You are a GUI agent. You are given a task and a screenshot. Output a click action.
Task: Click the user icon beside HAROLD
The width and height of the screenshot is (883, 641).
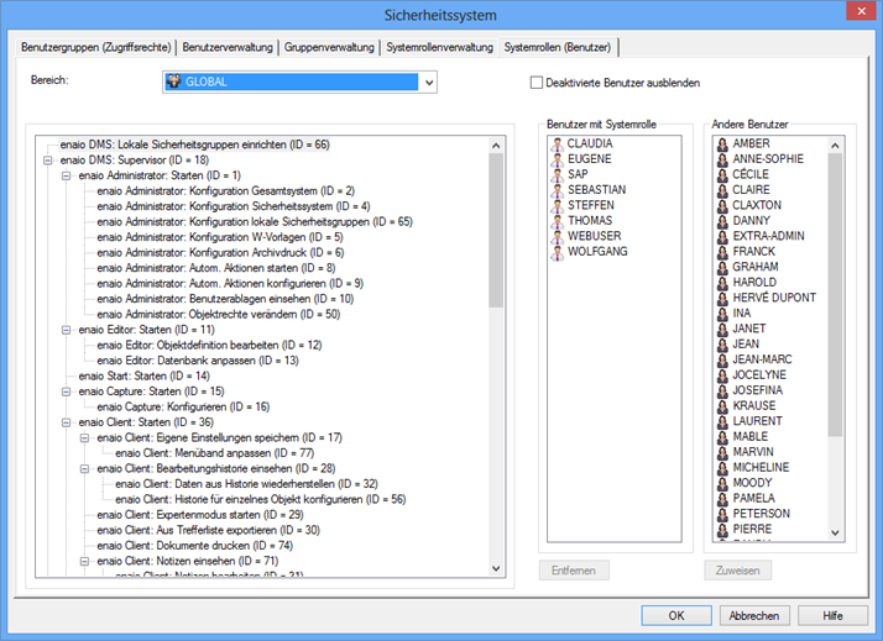click(723, 283)
